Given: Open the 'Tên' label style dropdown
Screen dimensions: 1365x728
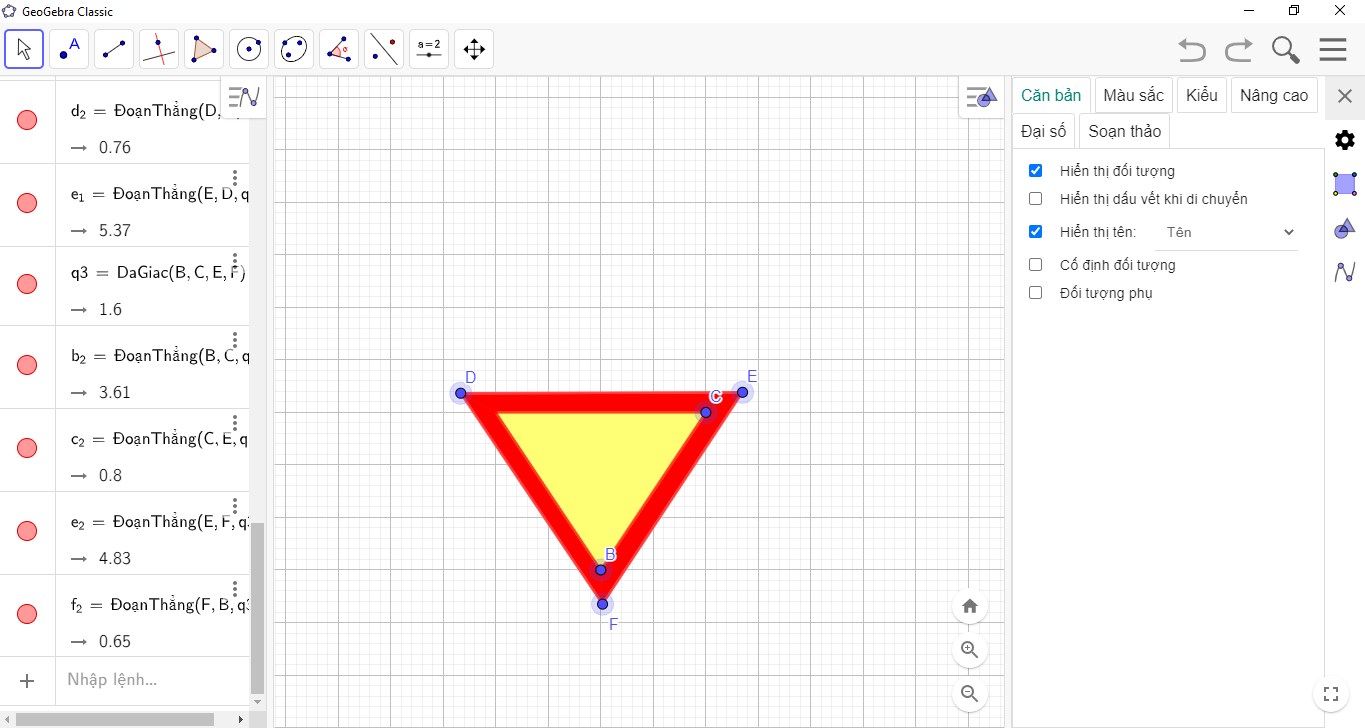Looking at the screenshot, I should click(1228, 232).
